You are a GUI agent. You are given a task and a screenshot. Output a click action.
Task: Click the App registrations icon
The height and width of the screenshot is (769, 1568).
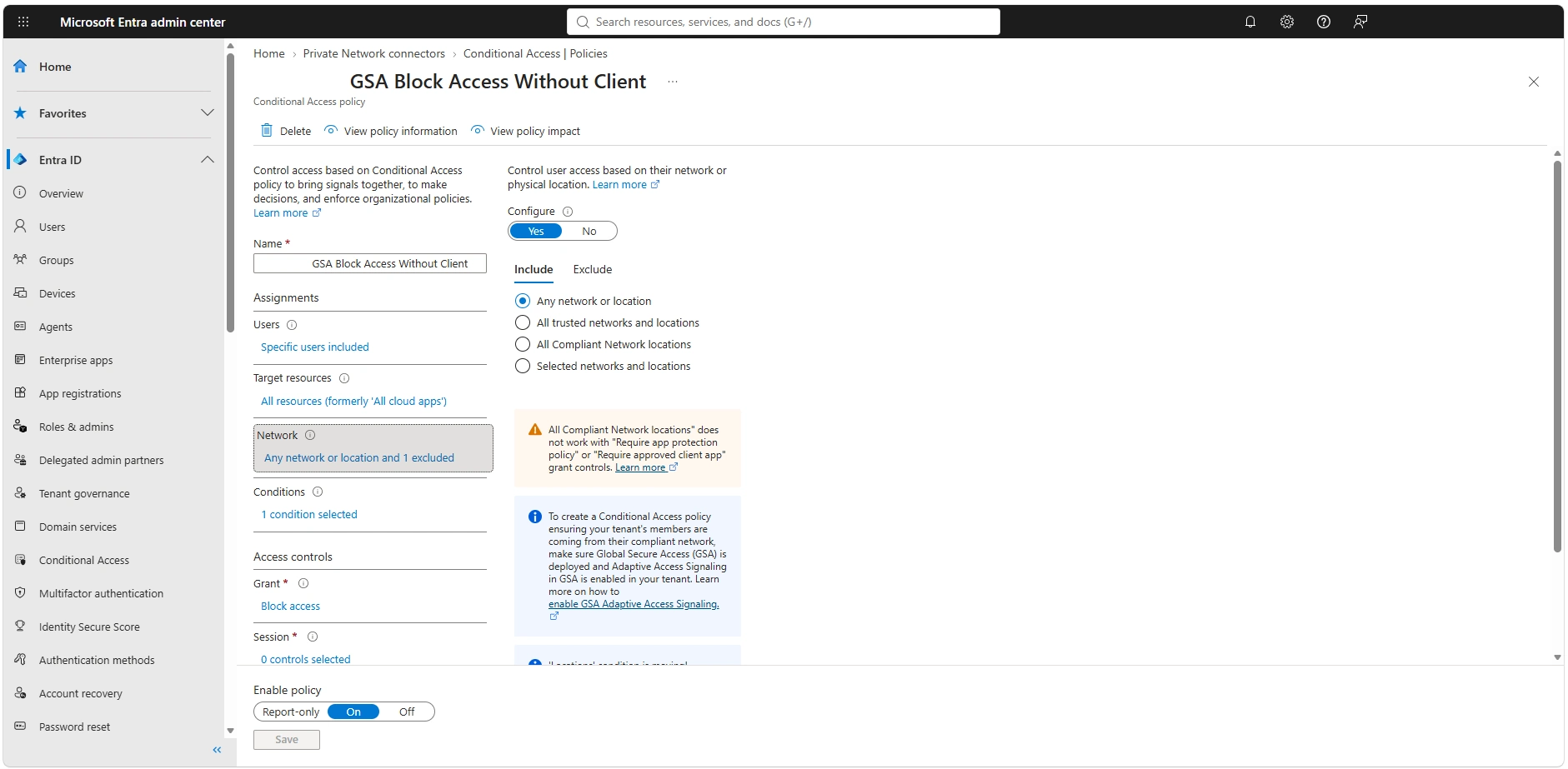point(20,393)
